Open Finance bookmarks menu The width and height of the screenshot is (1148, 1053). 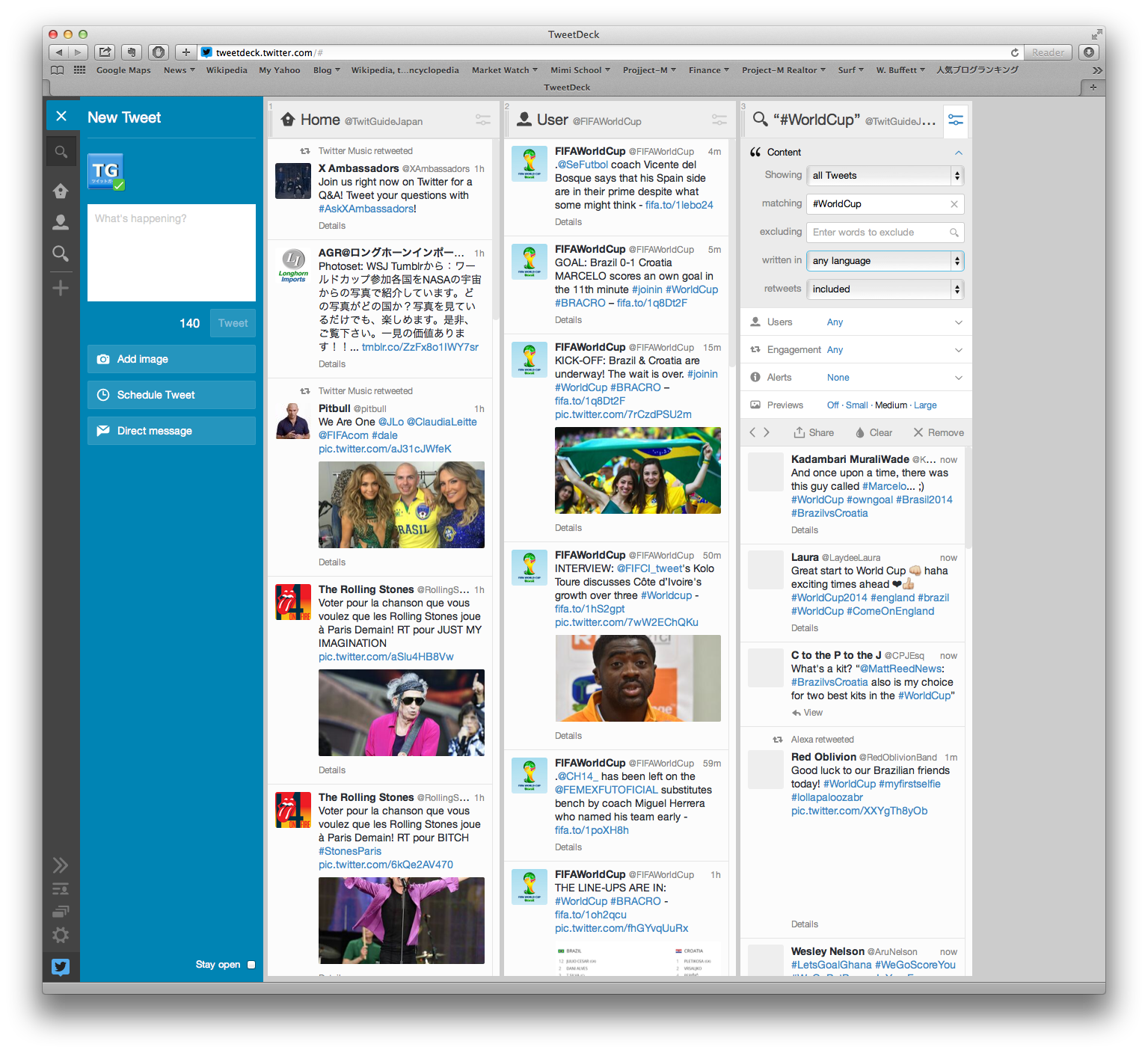click(709, 70)
